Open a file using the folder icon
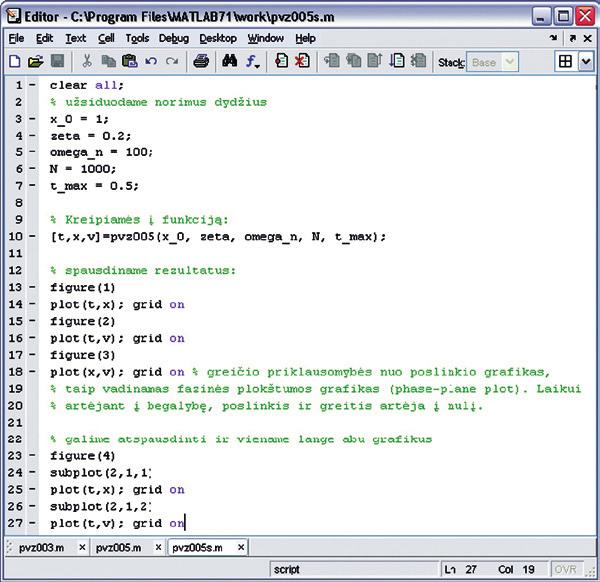600x582 pixels. pyautogui.click(x=36, y=61)
